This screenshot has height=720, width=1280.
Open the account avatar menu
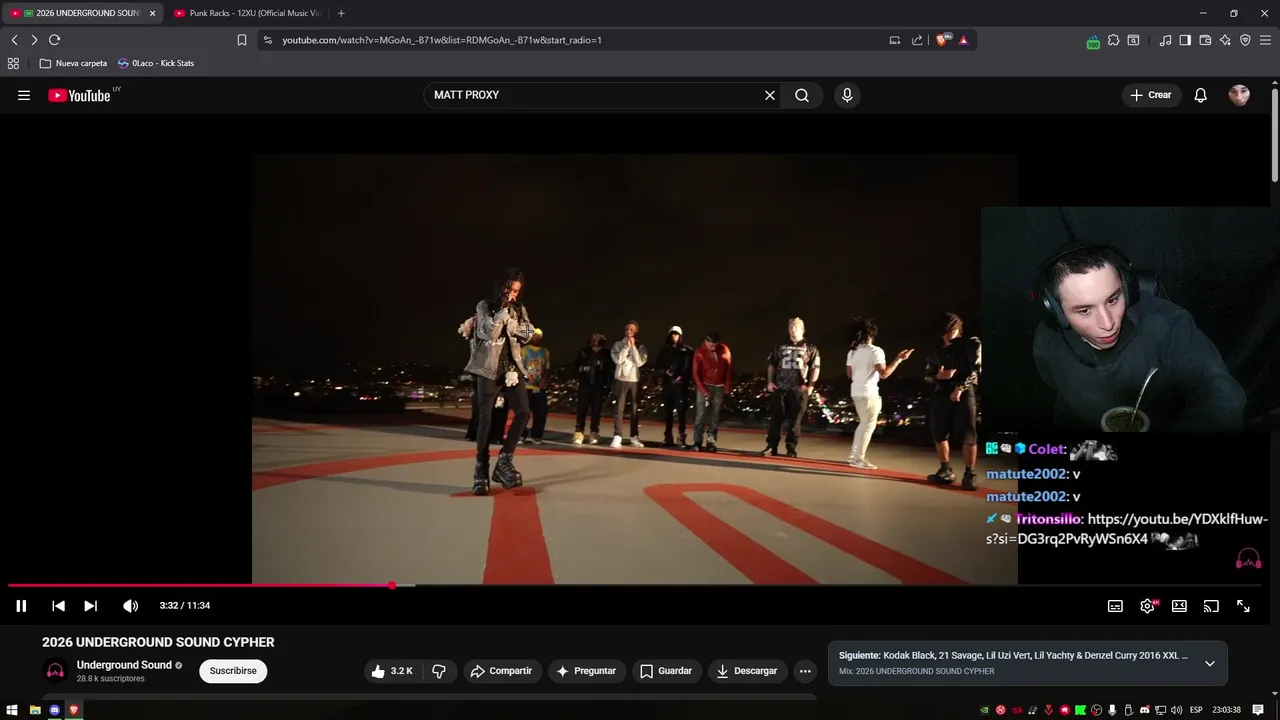[1239, 95]
